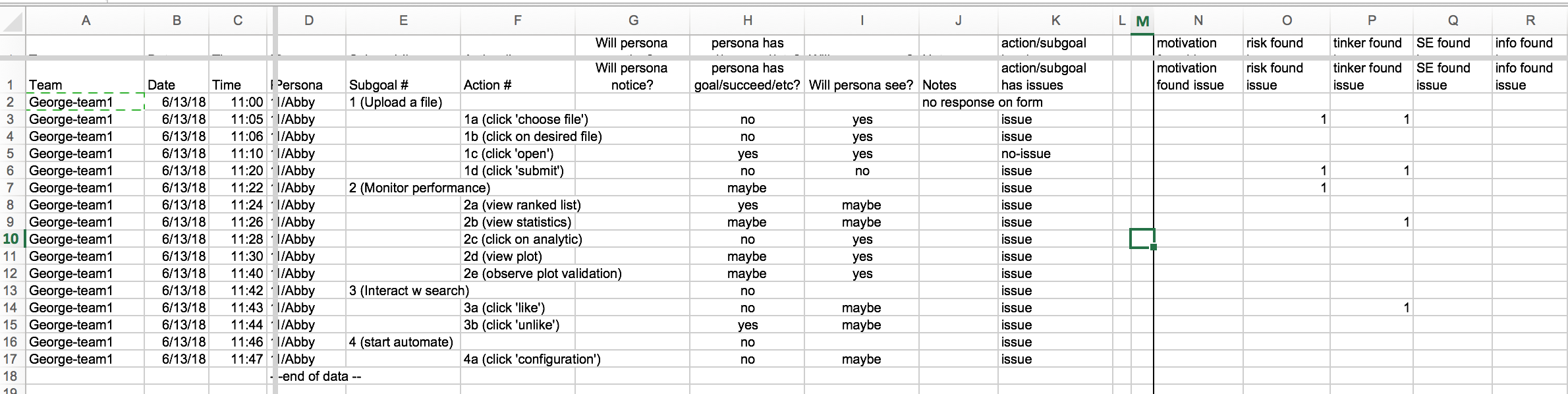
Task: Click the active cell M10
Action: coord(1142,239)
